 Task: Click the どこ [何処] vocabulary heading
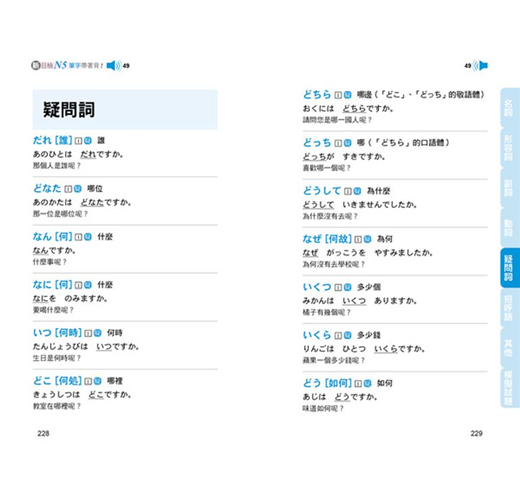click(x=57, y=381)
